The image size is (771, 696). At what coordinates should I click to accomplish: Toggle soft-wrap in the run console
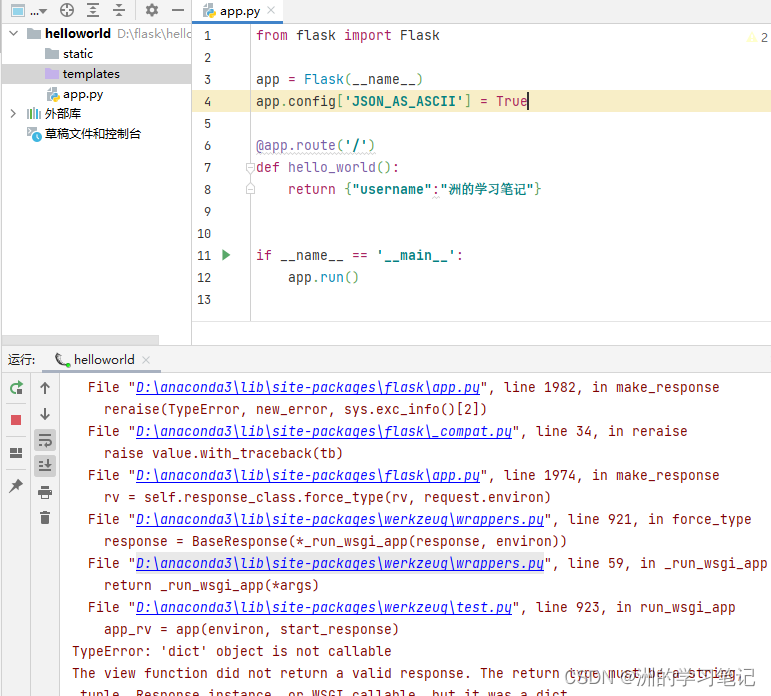(x=45, y=440)
